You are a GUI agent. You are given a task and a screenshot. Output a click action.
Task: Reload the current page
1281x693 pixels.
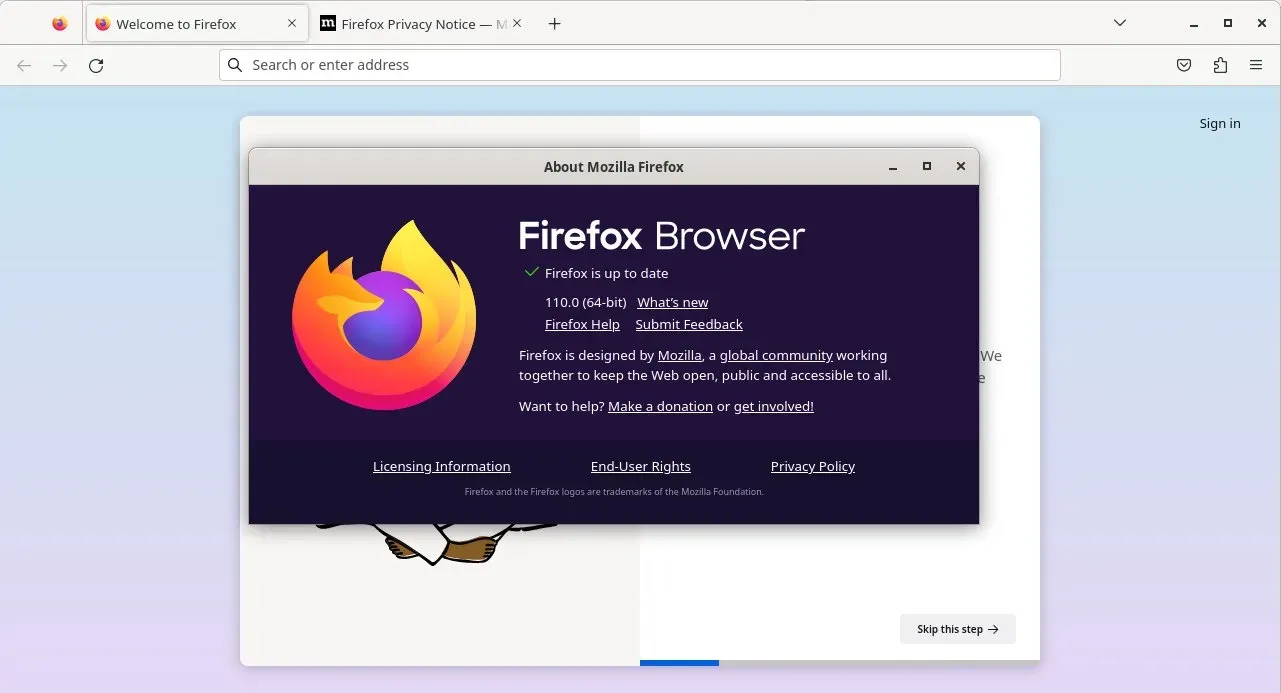[96, 65]
